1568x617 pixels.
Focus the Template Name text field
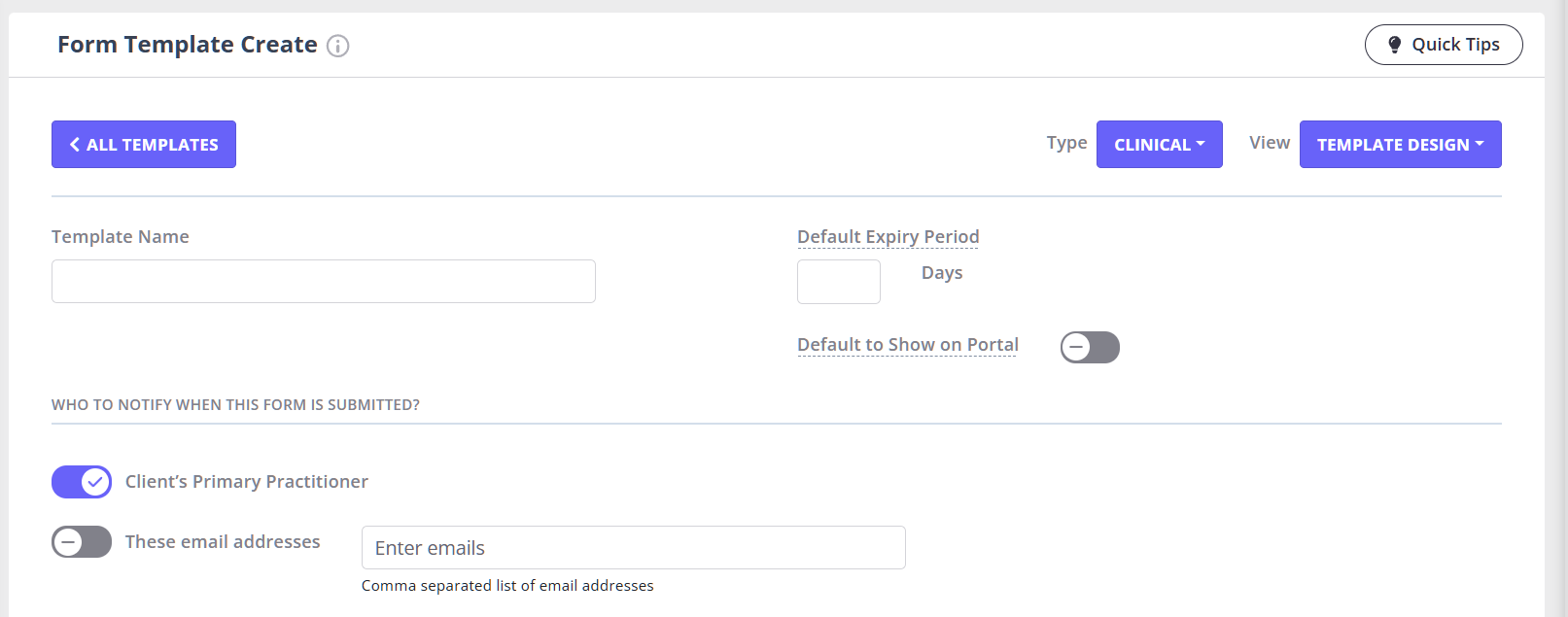(x=324, y=281)
